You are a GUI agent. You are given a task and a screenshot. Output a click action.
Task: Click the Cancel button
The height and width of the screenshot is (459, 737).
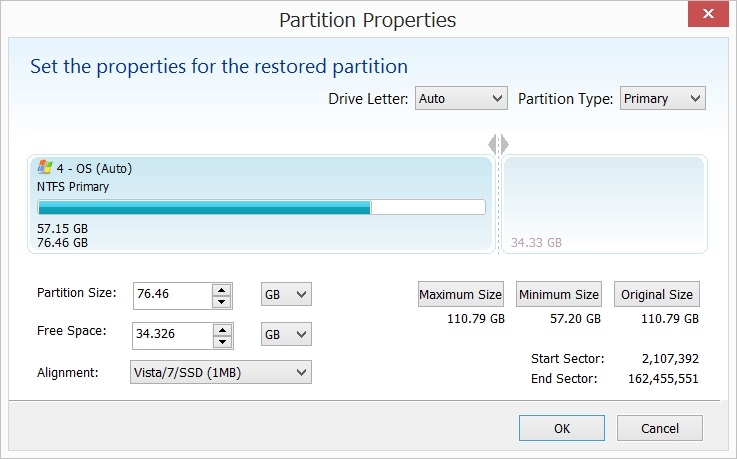pyautogui.click(x=659, y=428)
